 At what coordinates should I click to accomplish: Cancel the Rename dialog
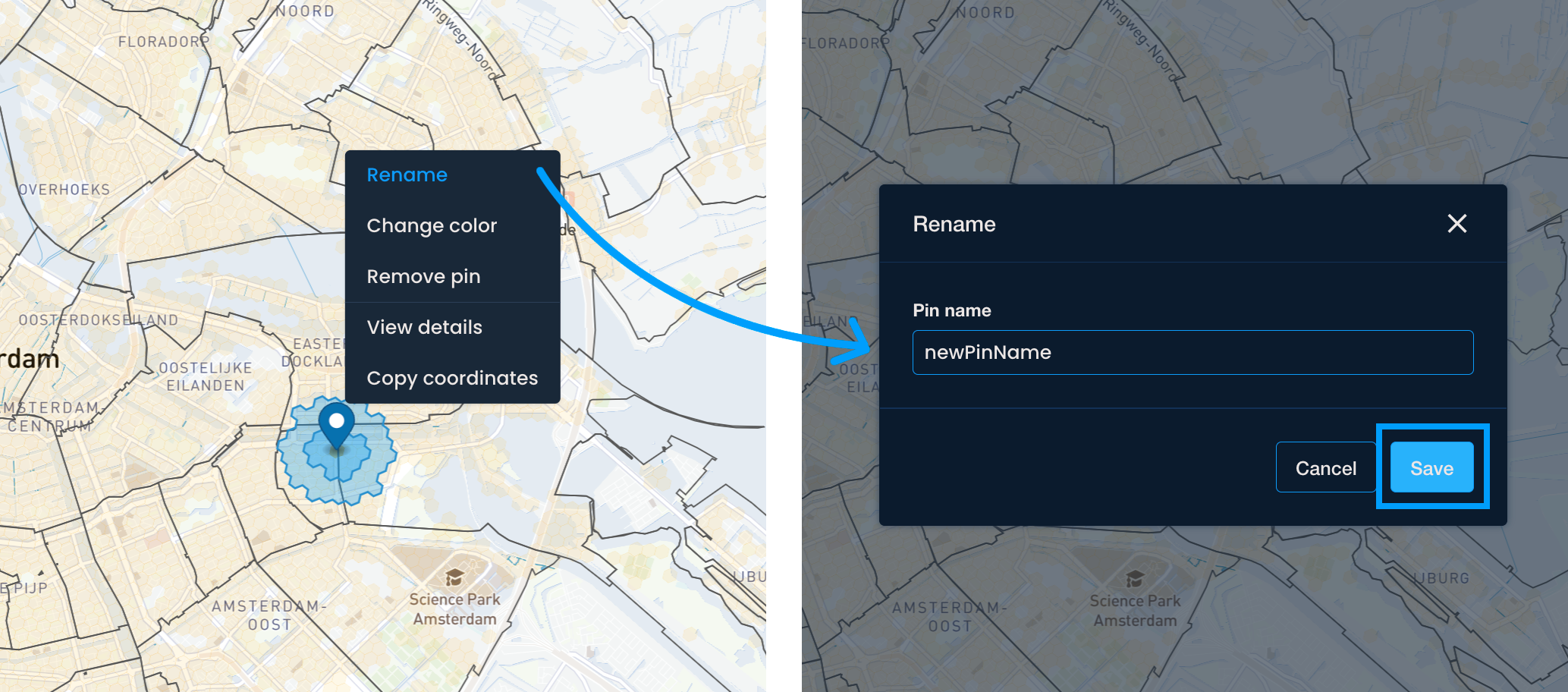[1325, 467]
